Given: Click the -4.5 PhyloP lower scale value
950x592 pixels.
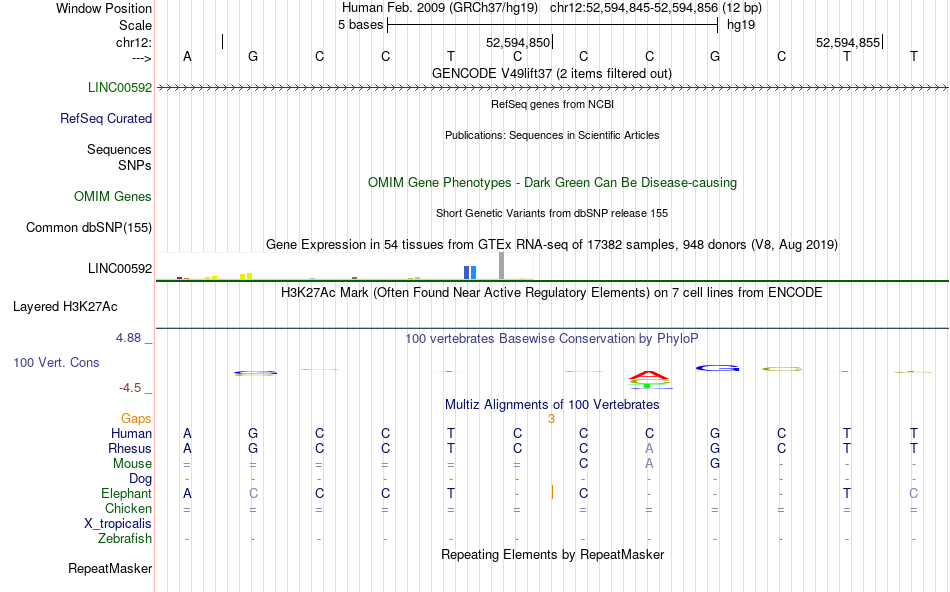Looking at the screenshot, I should pyautogui.click(x=130, y=388).
